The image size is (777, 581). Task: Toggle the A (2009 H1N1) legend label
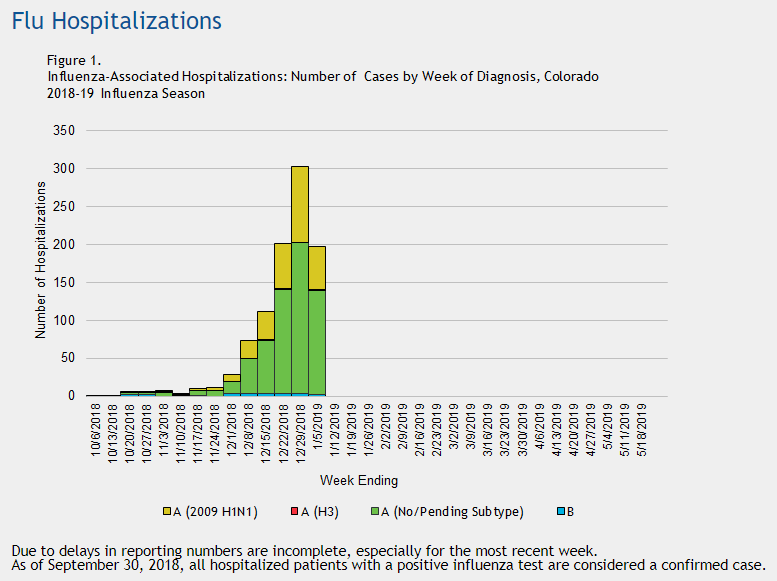(219, 512)
